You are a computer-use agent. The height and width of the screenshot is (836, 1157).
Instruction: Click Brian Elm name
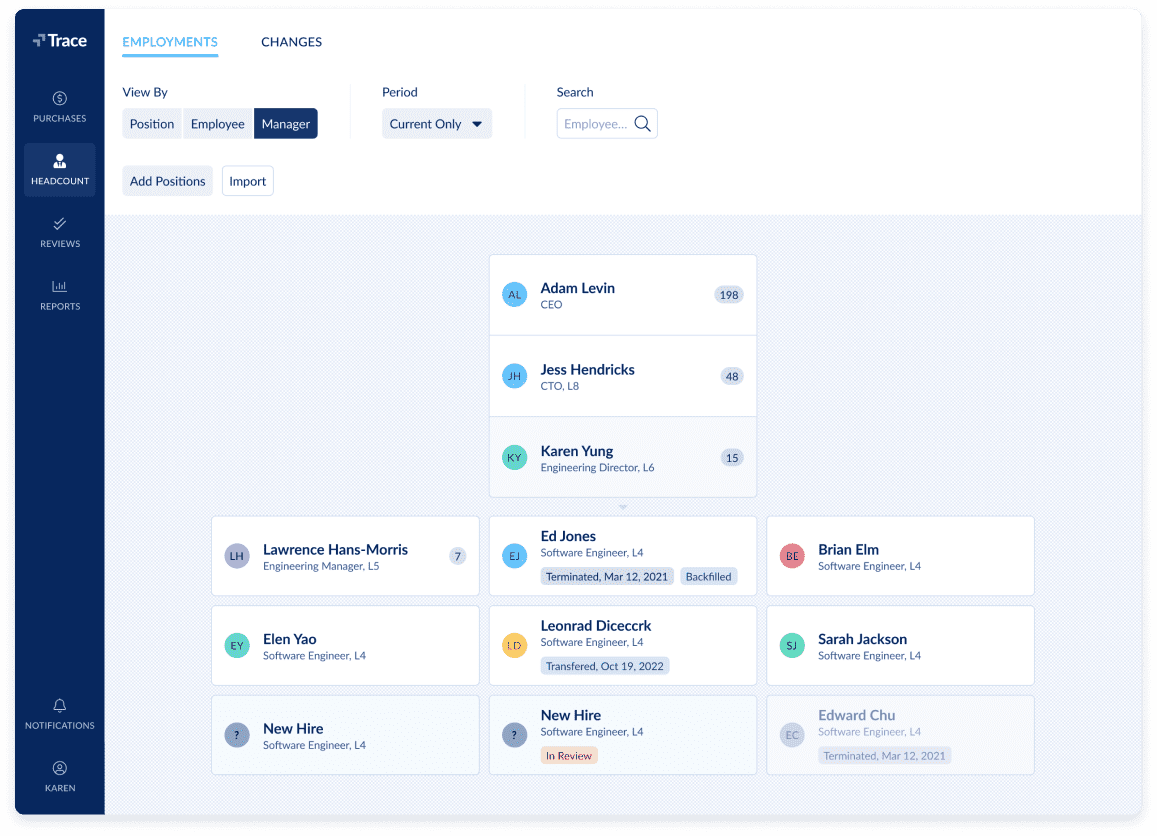click(849, 549)
